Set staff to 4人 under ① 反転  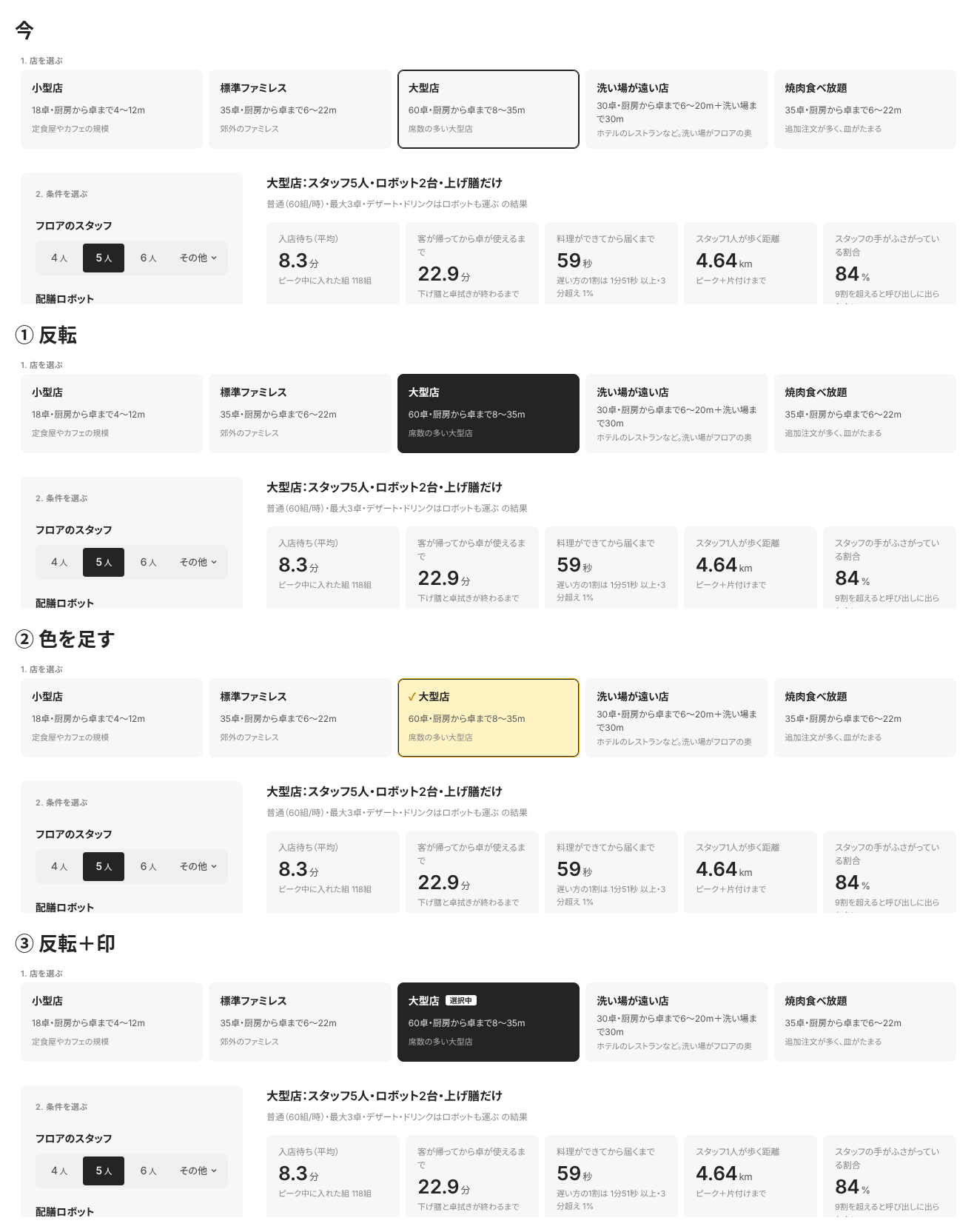tap(59, 562)
